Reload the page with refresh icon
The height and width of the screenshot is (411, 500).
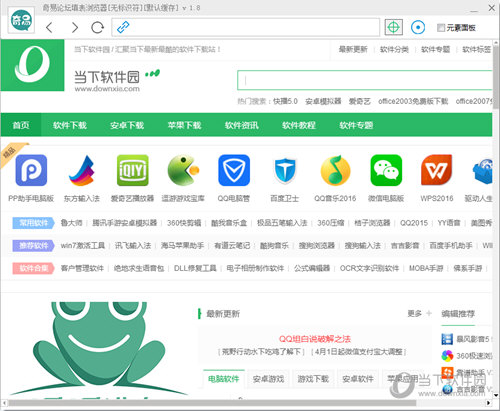pos(97,27)
